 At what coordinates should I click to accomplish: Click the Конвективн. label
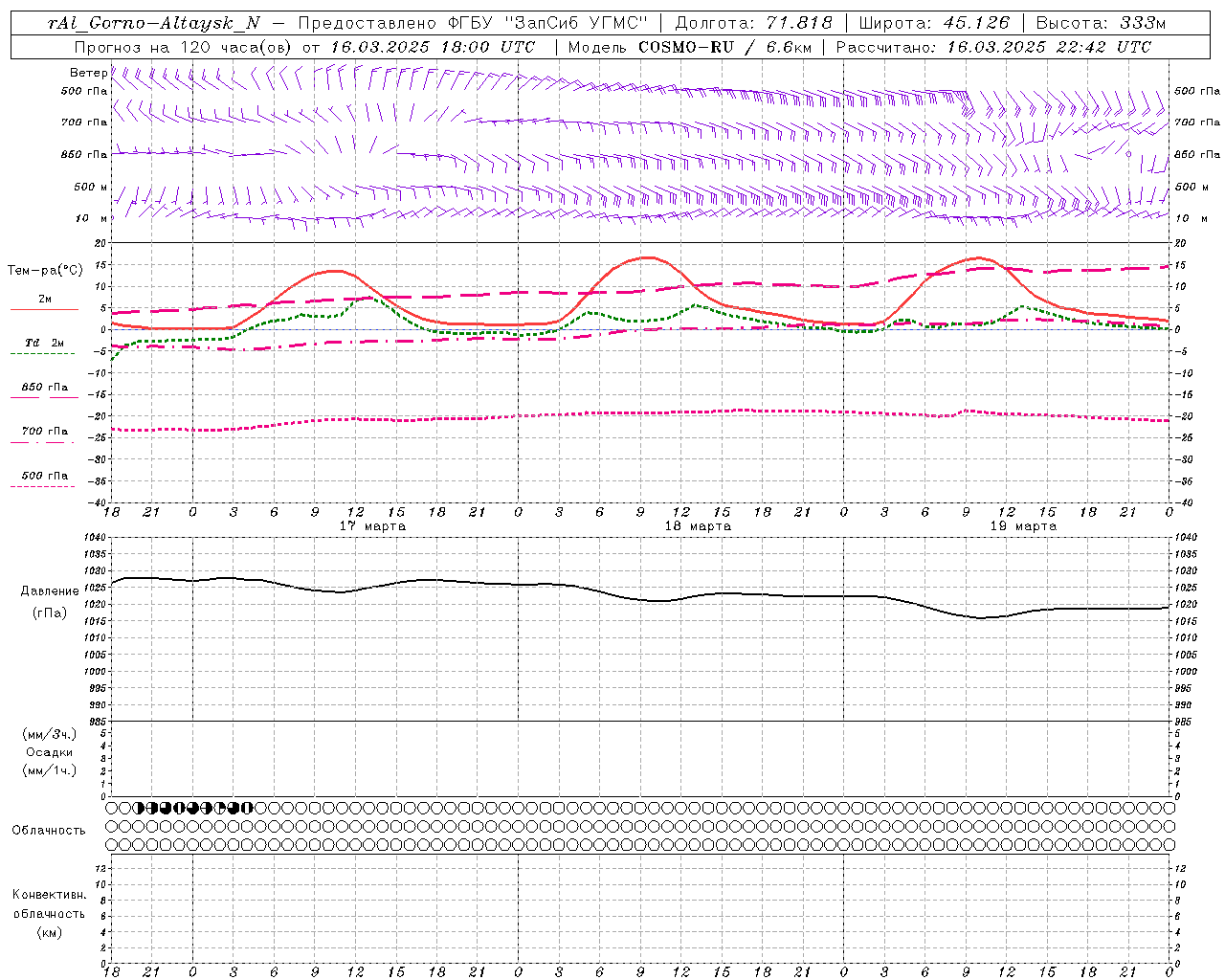(49, 895)
